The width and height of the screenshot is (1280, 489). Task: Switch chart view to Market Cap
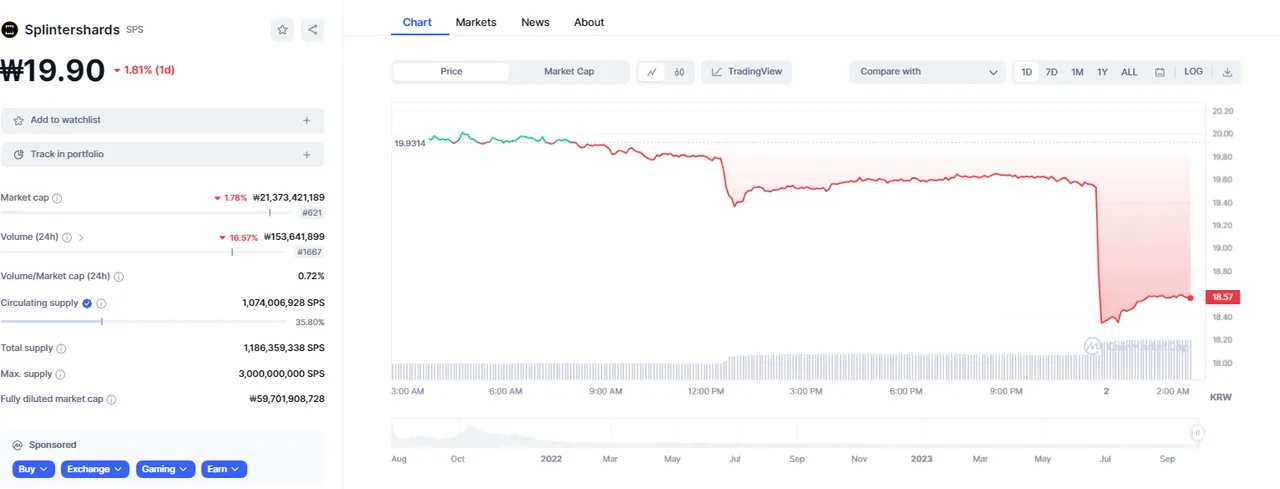click(569, 72)
